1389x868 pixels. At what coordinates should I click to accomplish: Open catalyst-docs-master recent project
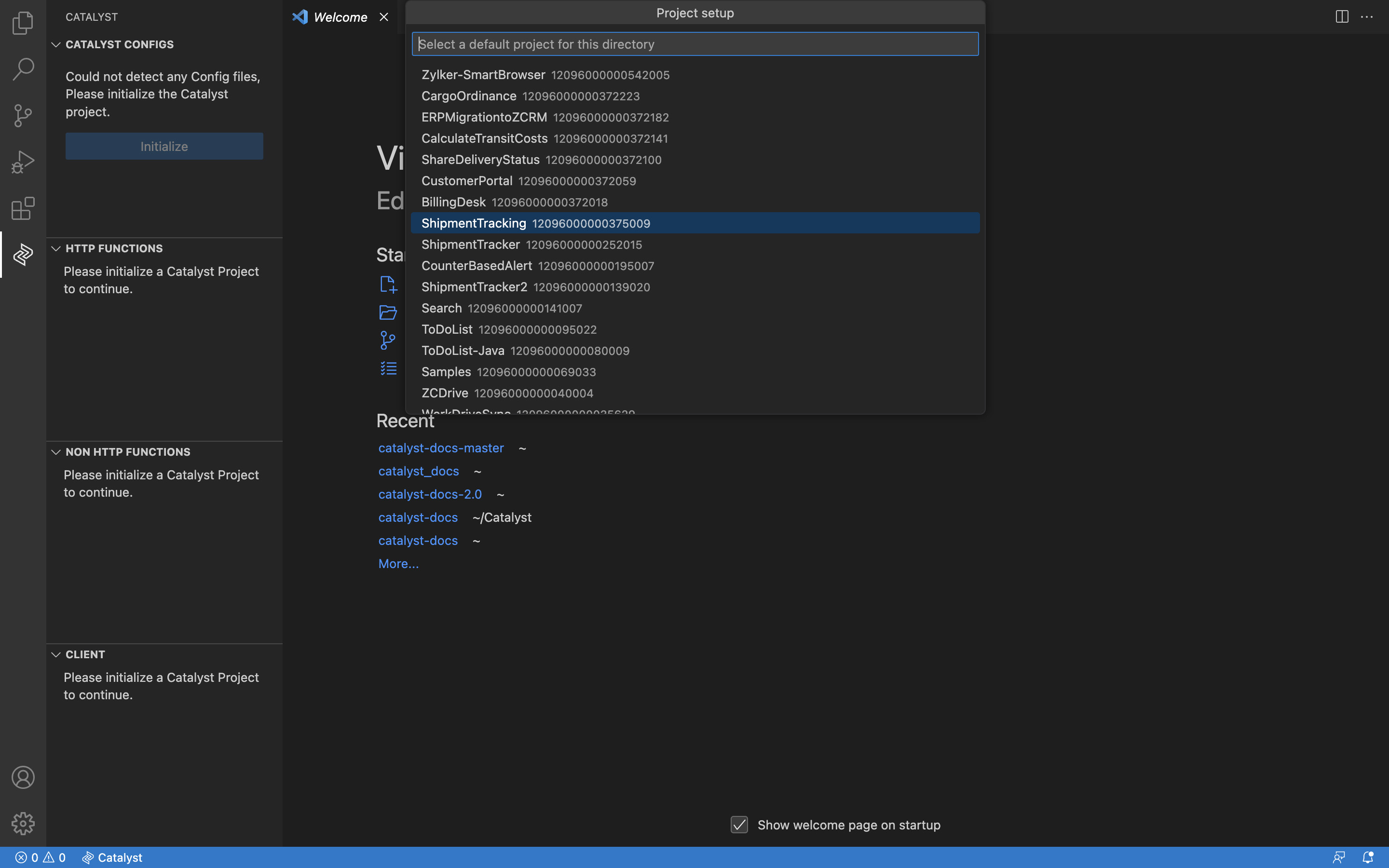[x=441, y=448]
